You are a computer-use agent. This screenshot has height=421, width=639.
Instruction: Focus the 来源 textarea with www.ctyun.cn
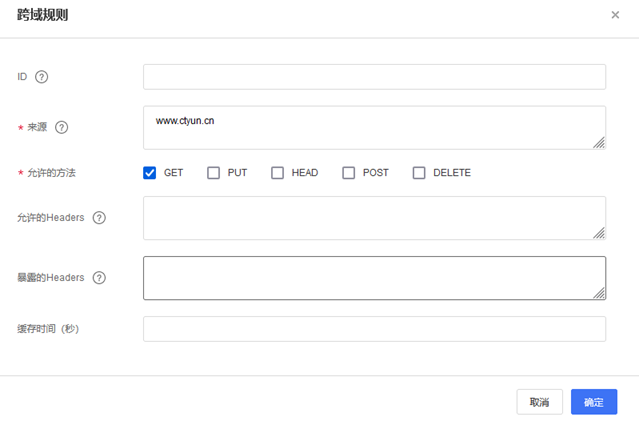pyautogui.click(x=374, y=127)
